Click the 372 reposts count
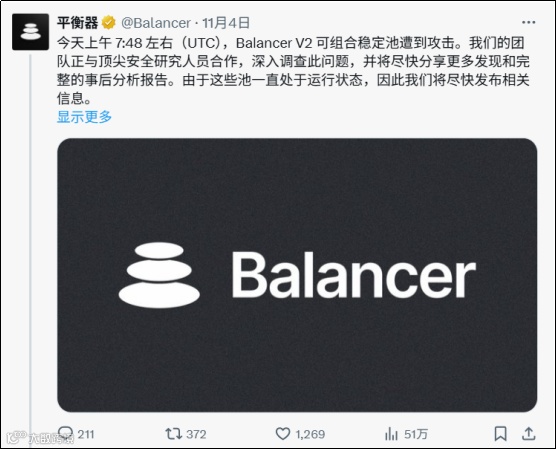The image size is (557, 450). (196, 434)
